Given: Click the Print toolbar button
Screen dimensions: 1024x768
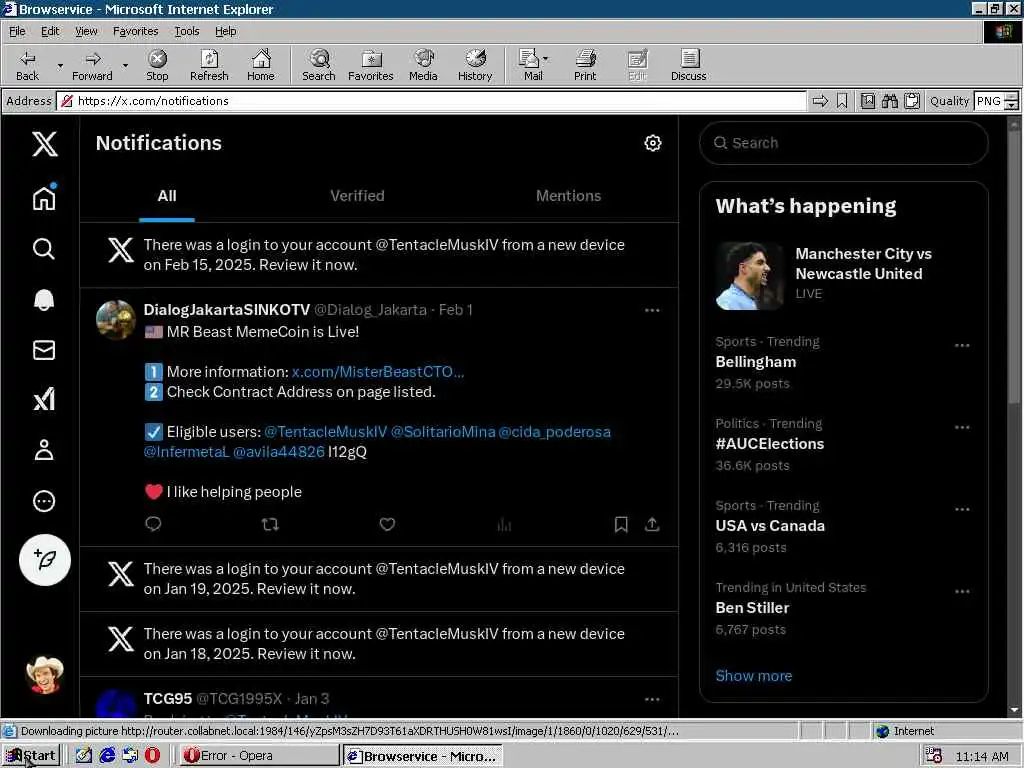Looking at the screenshot, I should tap(585, 65).
